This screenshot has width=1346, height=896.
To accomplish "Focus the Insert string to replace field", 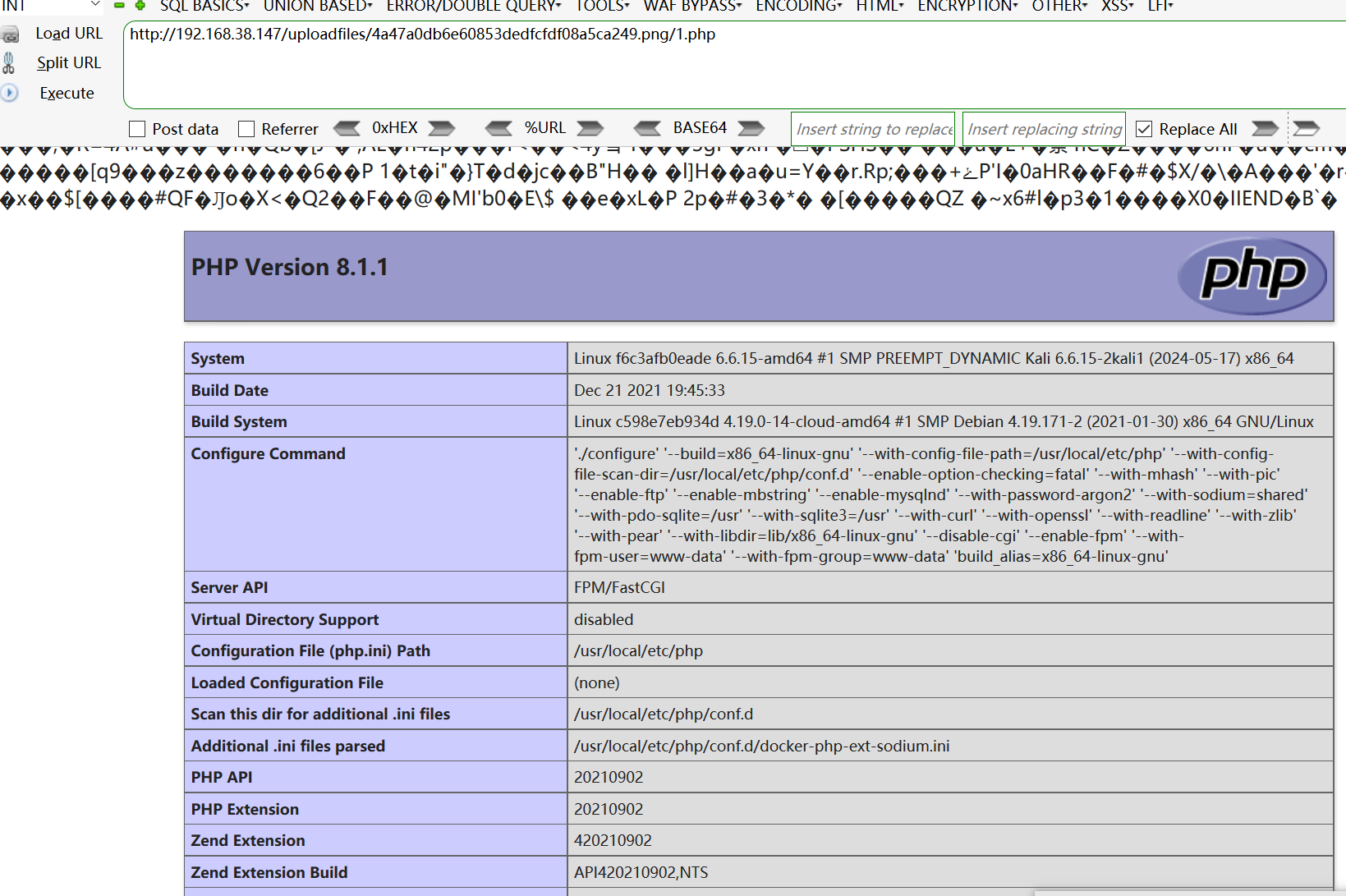I will point(873,129).
